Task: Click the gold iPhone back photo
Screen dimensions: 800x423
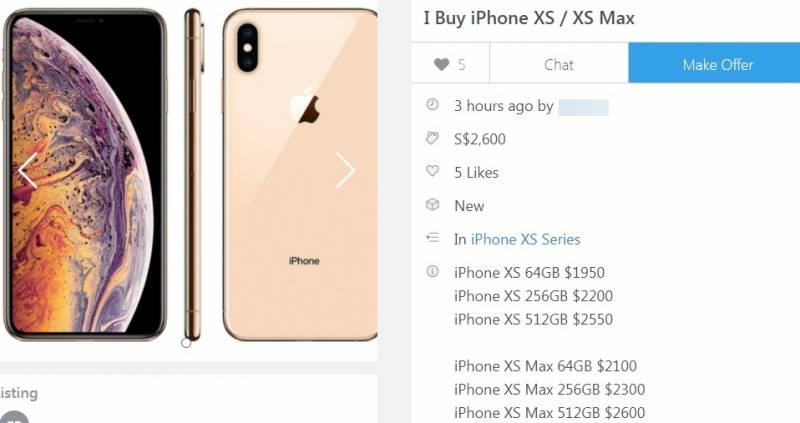Action: tap(300, 175)
